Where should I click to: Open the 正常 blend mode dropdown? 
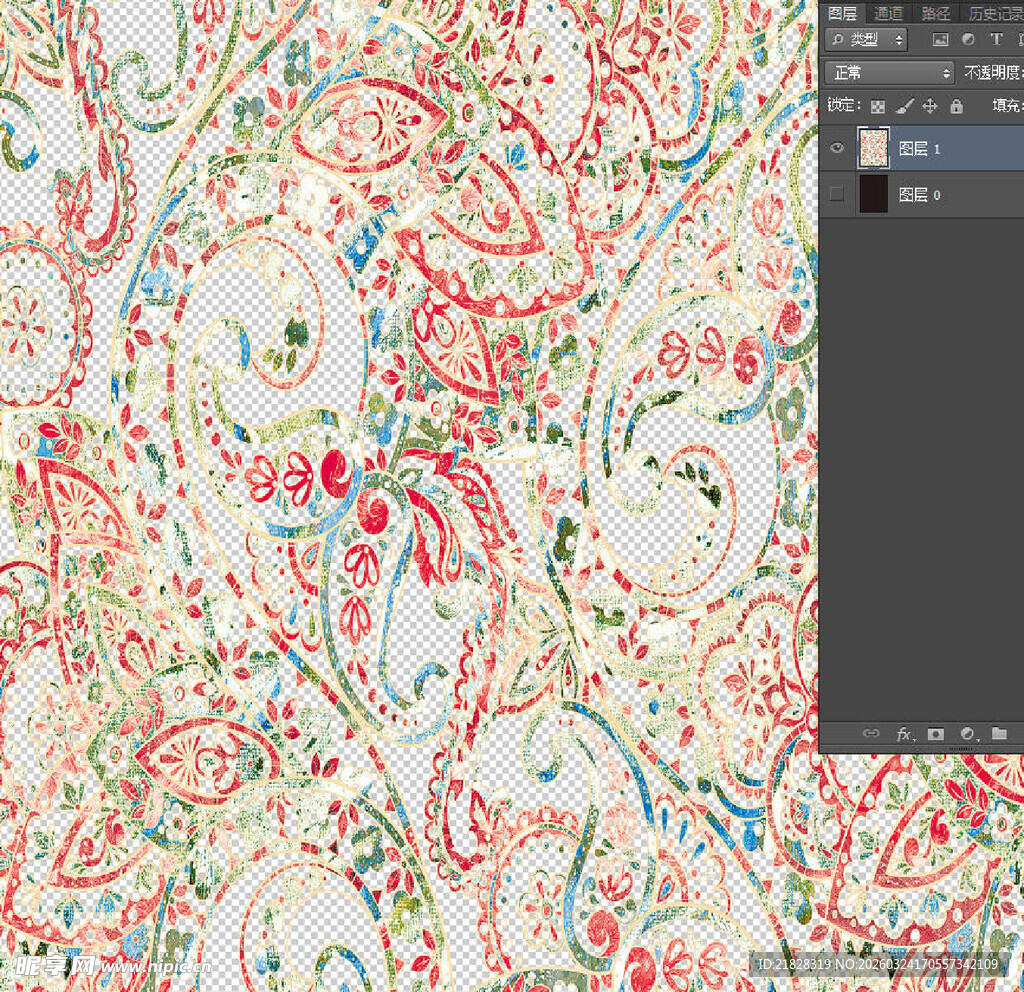pos(890,73)
